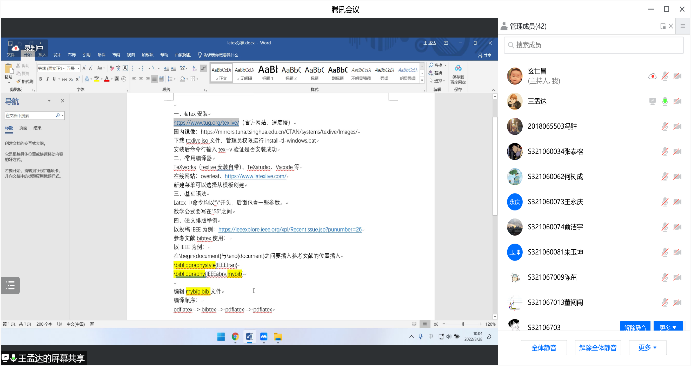Click screen-share icon on the second participant
Image resolution: width=691 pixels, height=366 pixels.
click(652, 101)
